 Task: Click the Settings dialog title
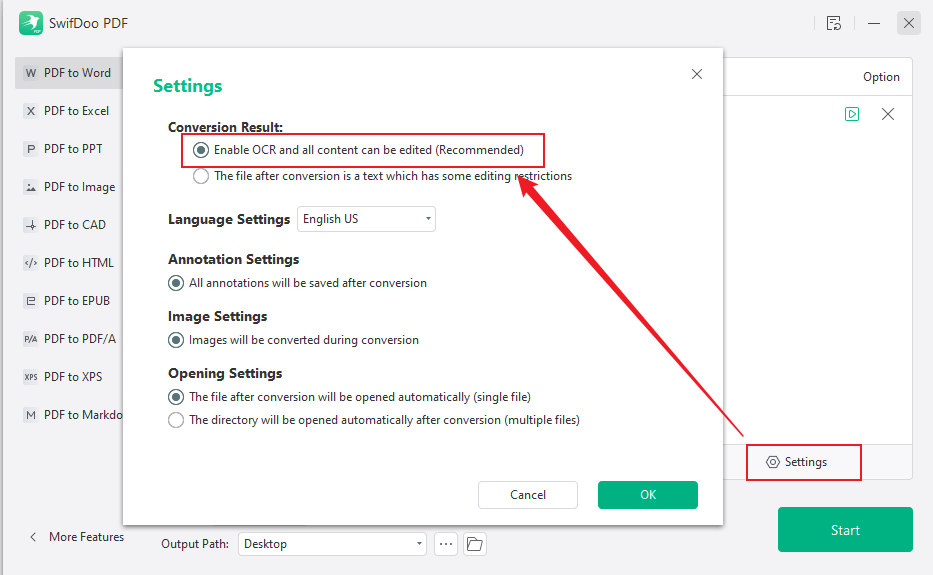click(187, 86)
